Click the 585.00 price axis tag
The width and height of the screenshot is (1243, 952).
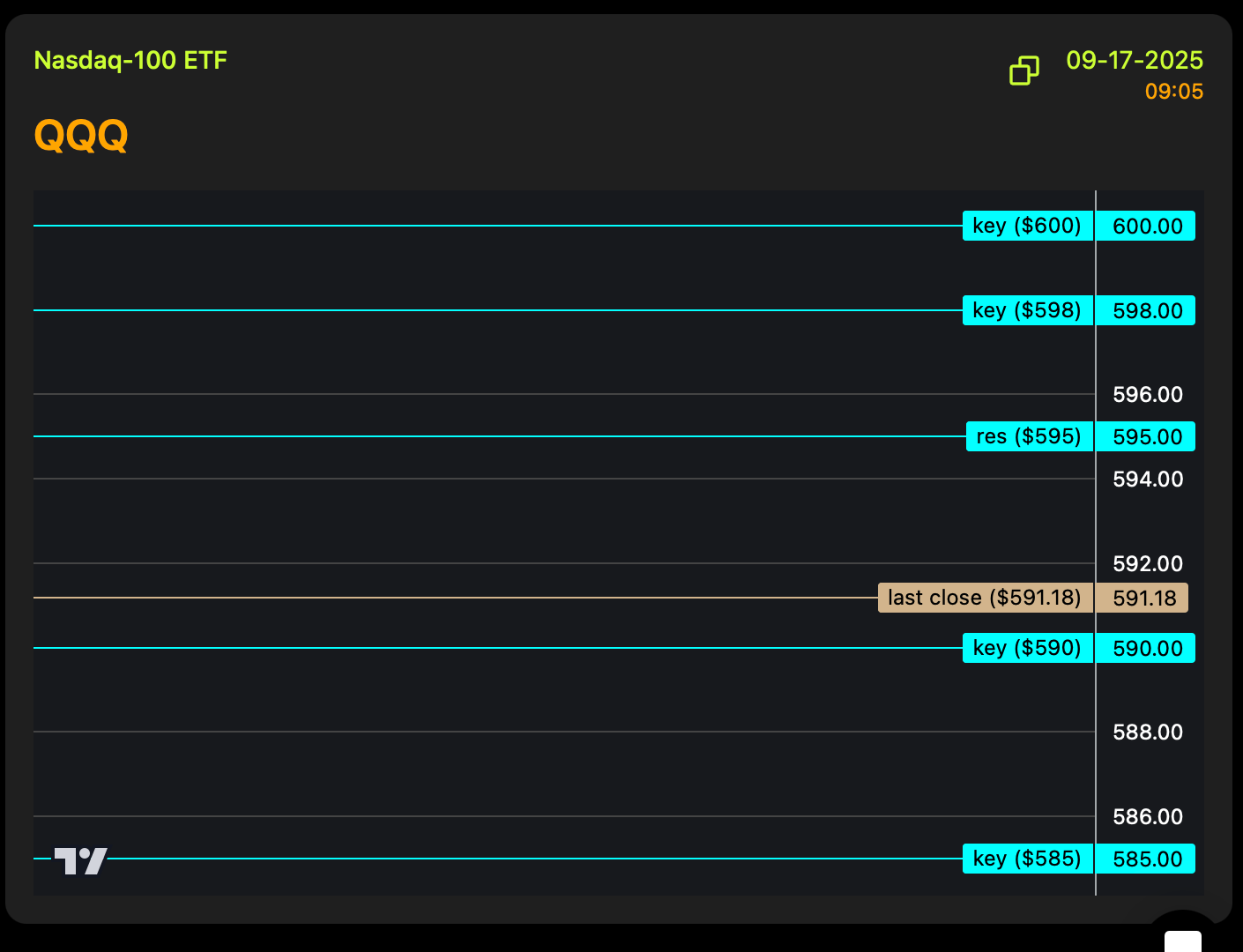1147,859
